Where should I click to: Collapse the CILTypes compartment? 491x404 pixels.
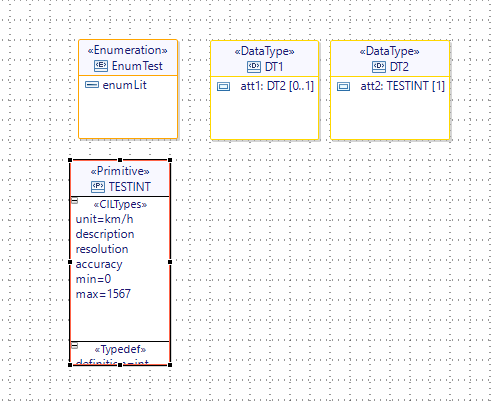click(75, 200)
